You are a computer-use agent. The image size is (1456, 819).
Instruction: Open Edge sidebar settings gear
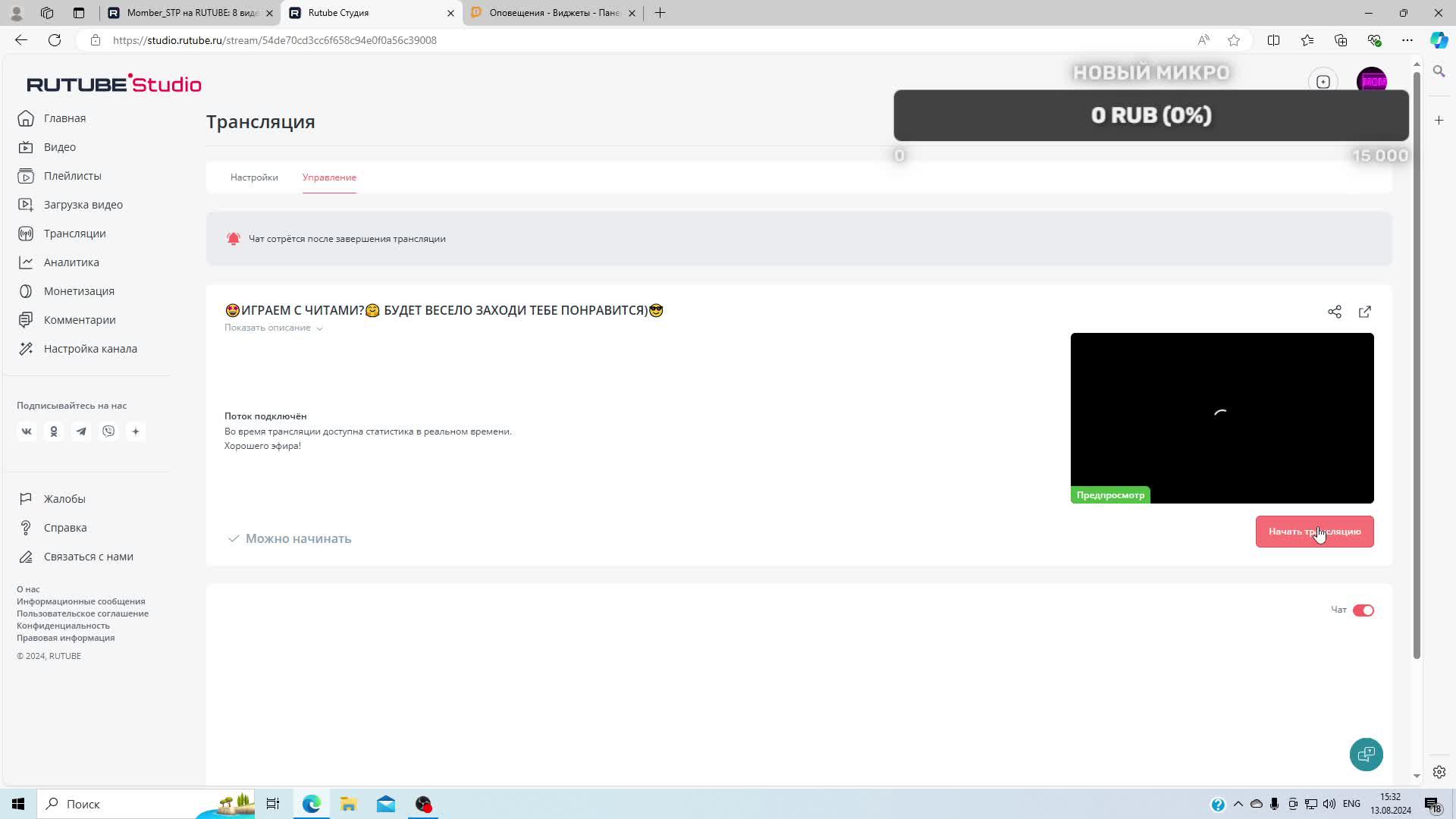pyautogui.click(x=1439, y=772)
